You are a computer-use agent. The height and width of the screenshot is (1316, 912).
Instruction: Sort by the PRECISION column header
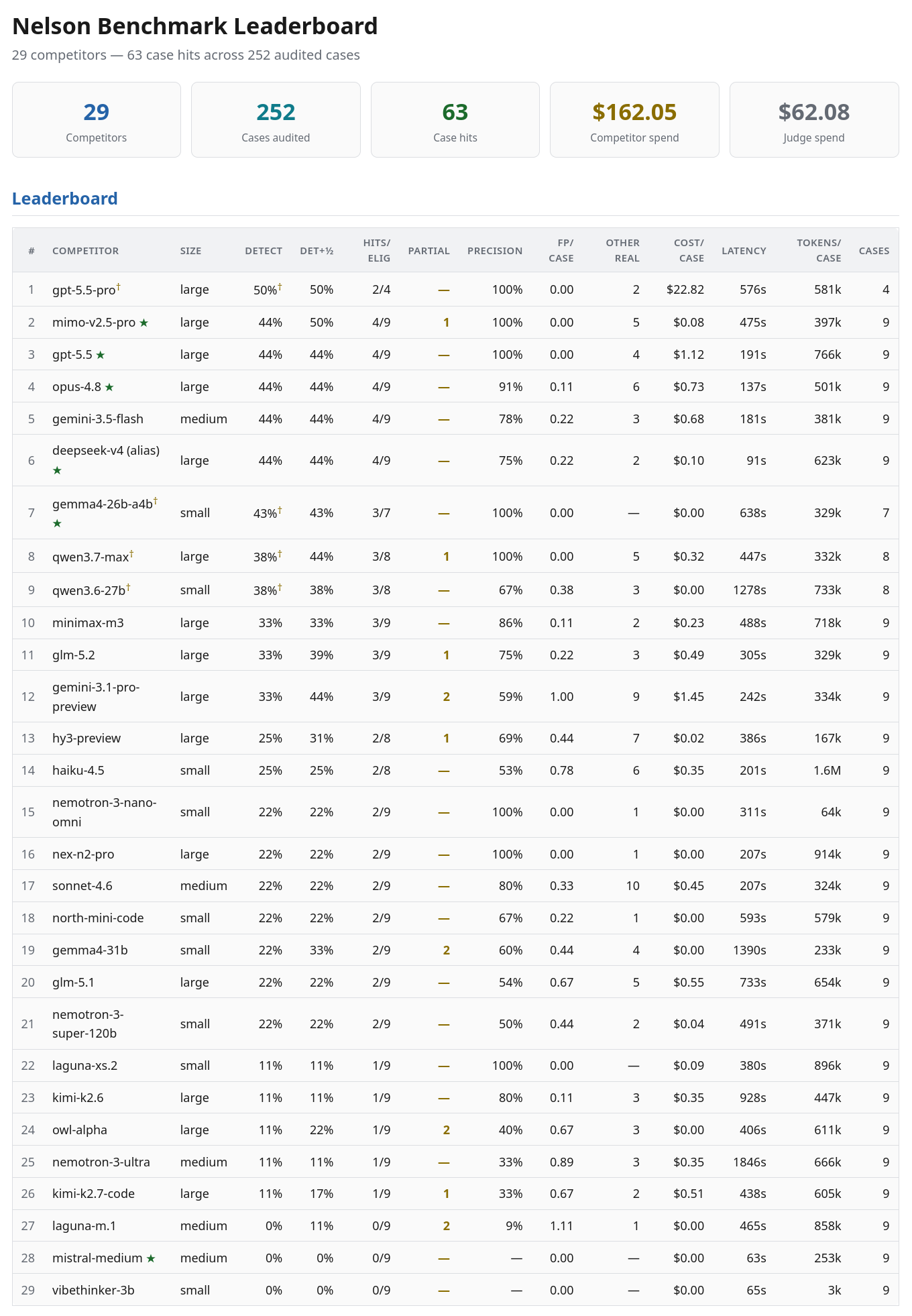tap(495, 251)
